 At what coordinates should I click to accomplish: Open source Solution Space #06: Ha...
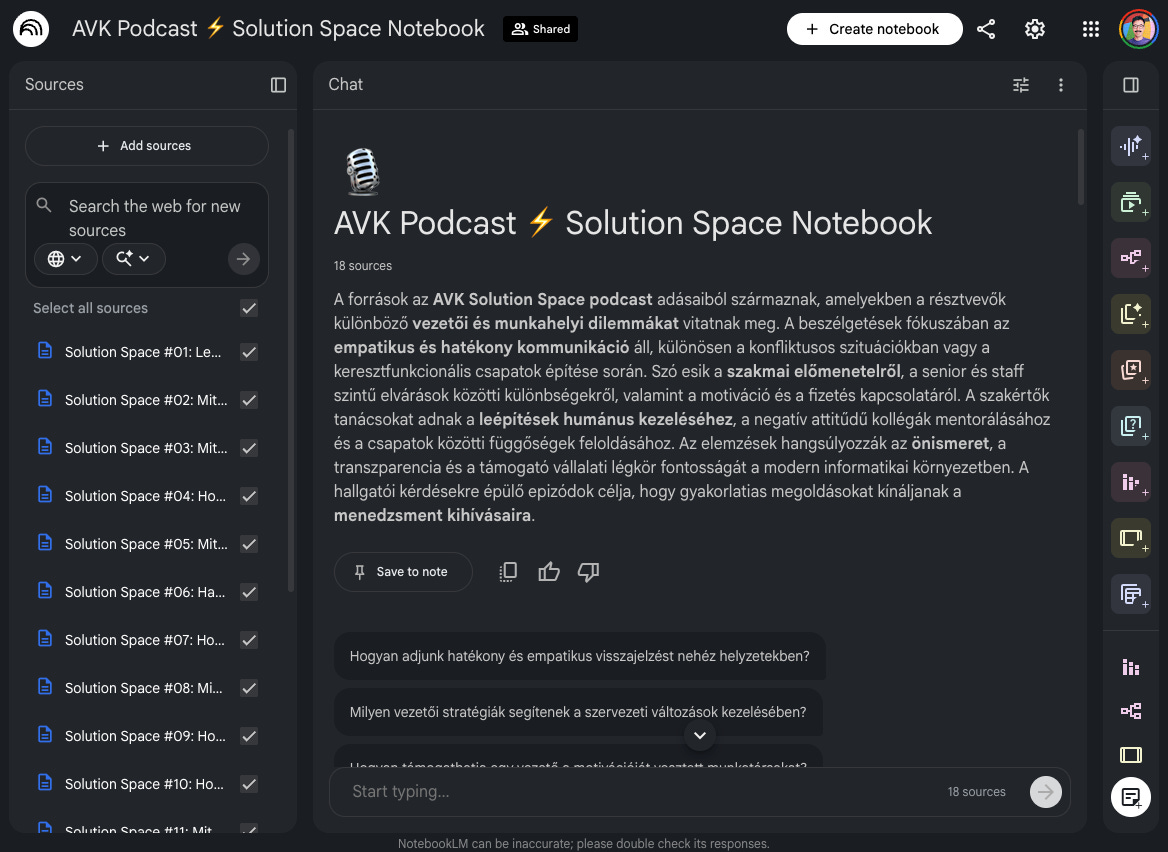coord(145,592)
